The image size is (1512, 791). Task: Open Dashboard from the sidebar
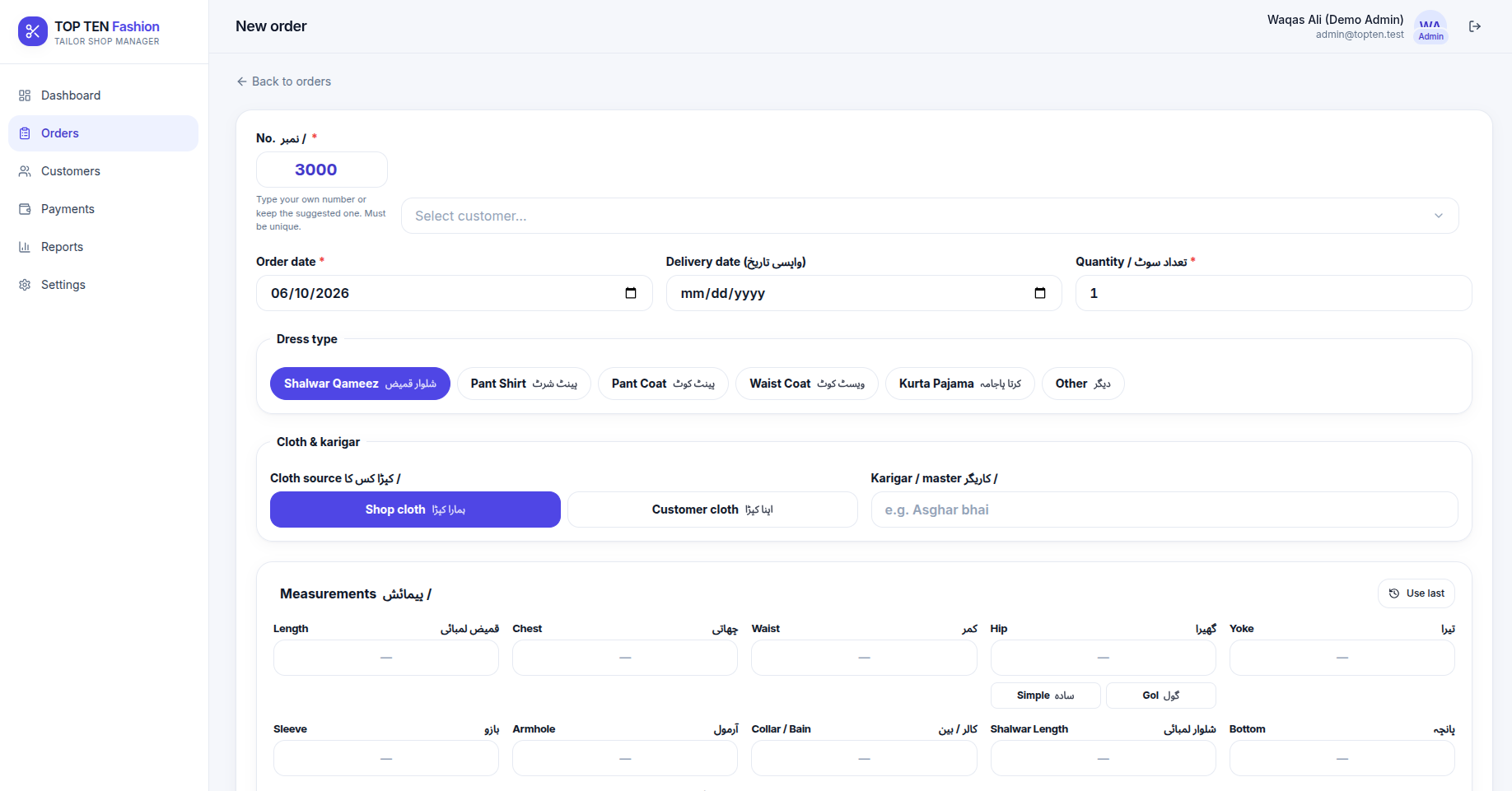pyautogui.click(x=103, y=95)
